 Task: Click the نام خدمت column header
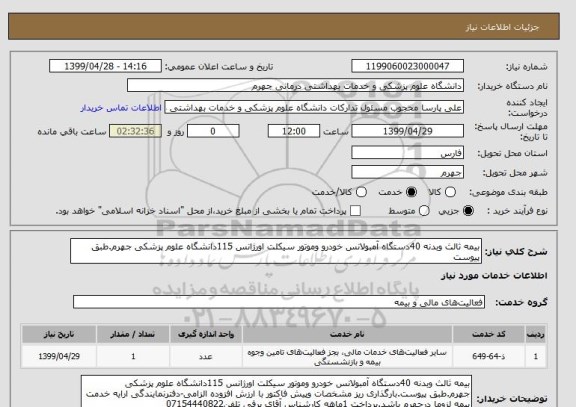click(347, 334)
